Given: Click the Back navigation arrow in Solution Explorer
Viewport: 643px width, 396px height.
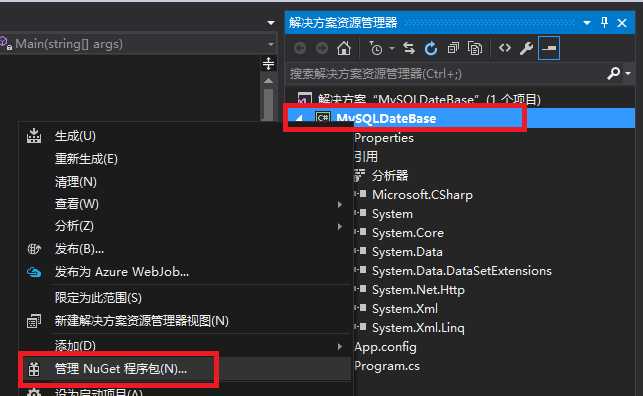Looking at the screenshot, I should pos(300,48).
